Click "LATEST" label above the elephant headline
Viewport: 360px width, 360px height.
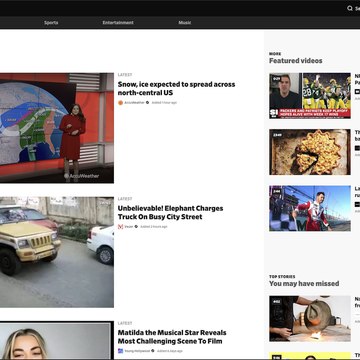pos(125,199)
